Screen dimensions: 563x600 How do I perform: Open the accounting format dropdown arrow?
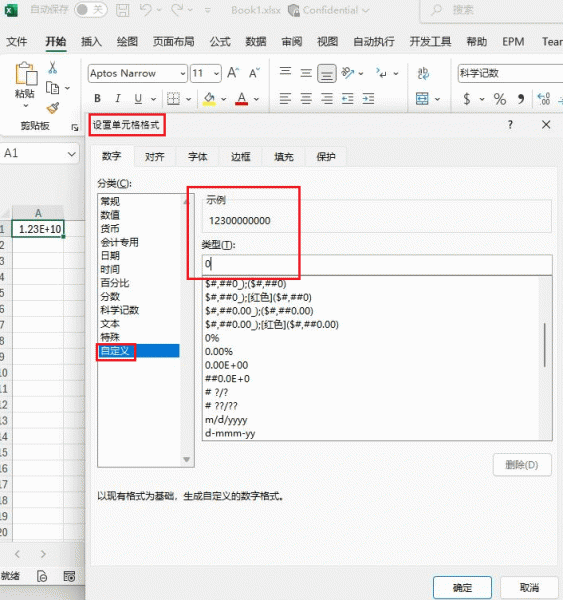(482, 99)
